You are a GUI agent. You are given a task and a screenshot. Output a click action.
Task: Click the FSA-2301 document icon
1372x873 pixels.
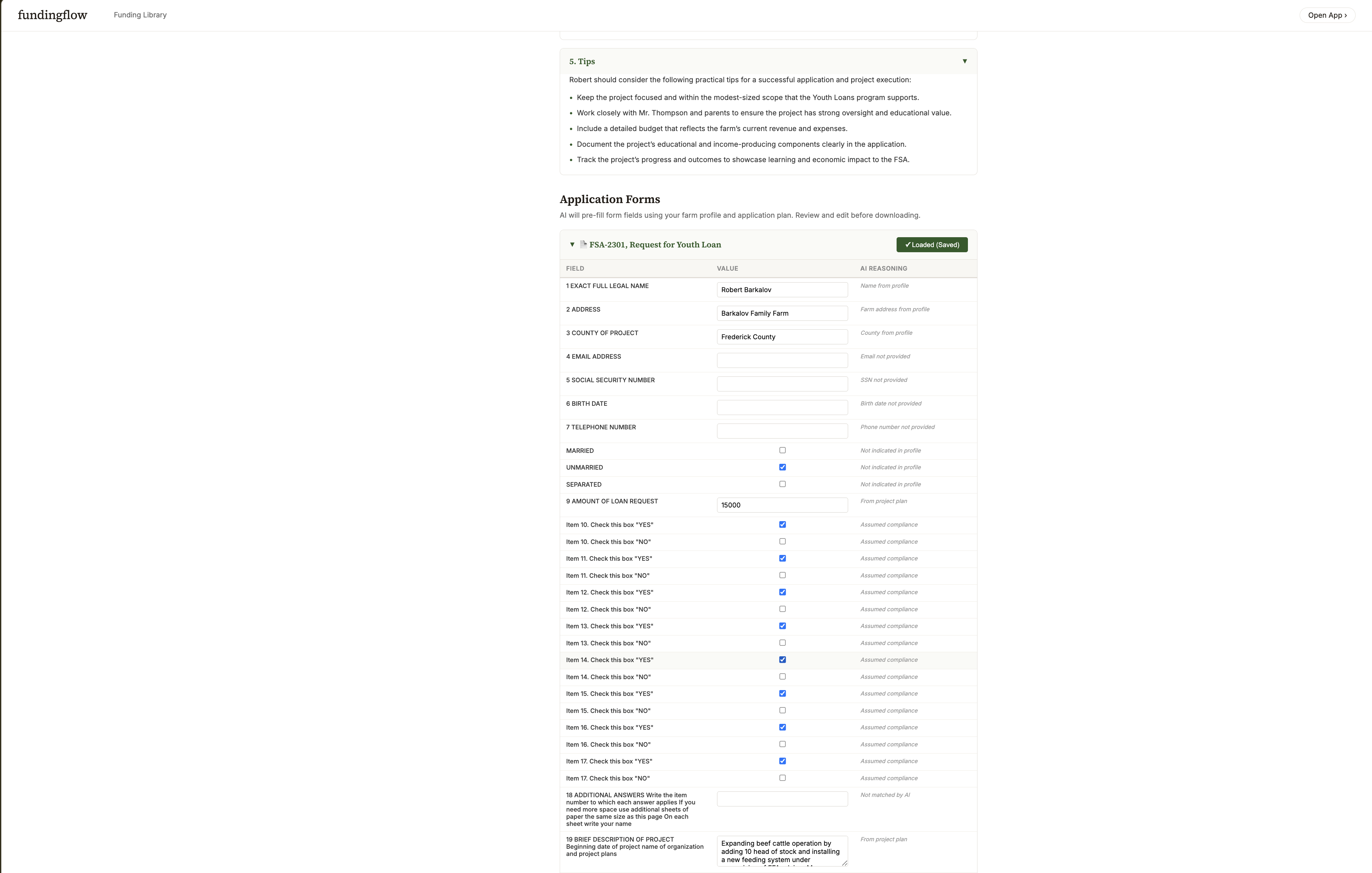tap(583, 244)
